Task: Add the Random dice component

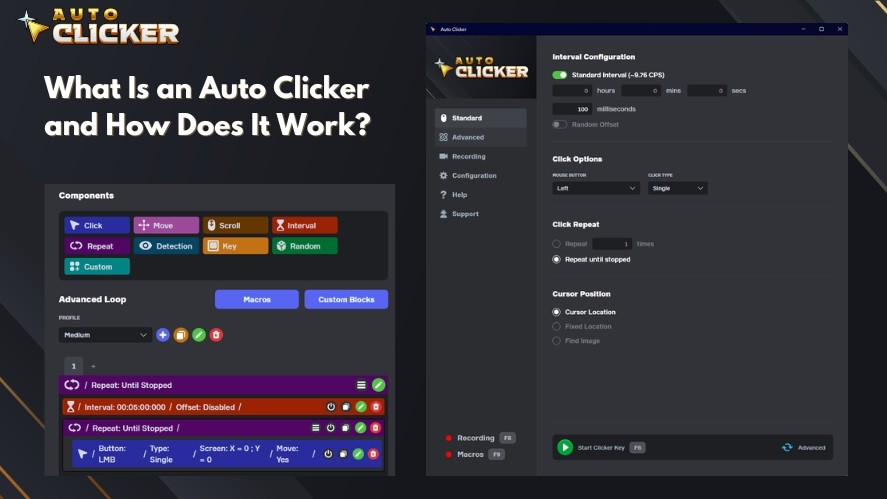Action: point(304,245)
